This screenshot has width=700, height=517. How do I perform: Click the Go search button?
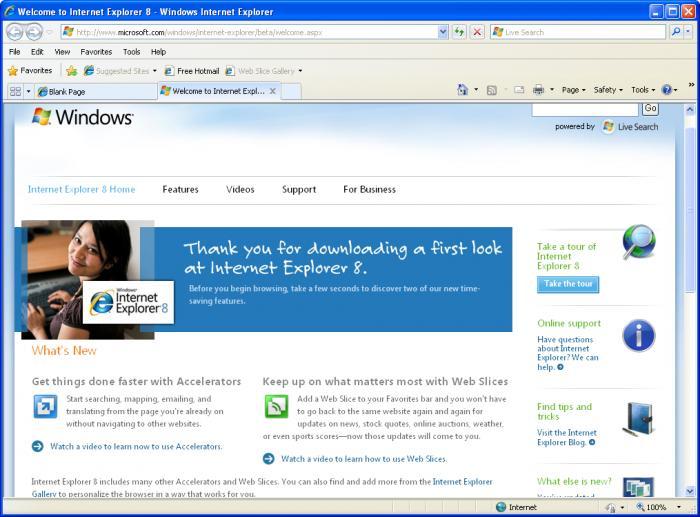[x=650, y=108]
